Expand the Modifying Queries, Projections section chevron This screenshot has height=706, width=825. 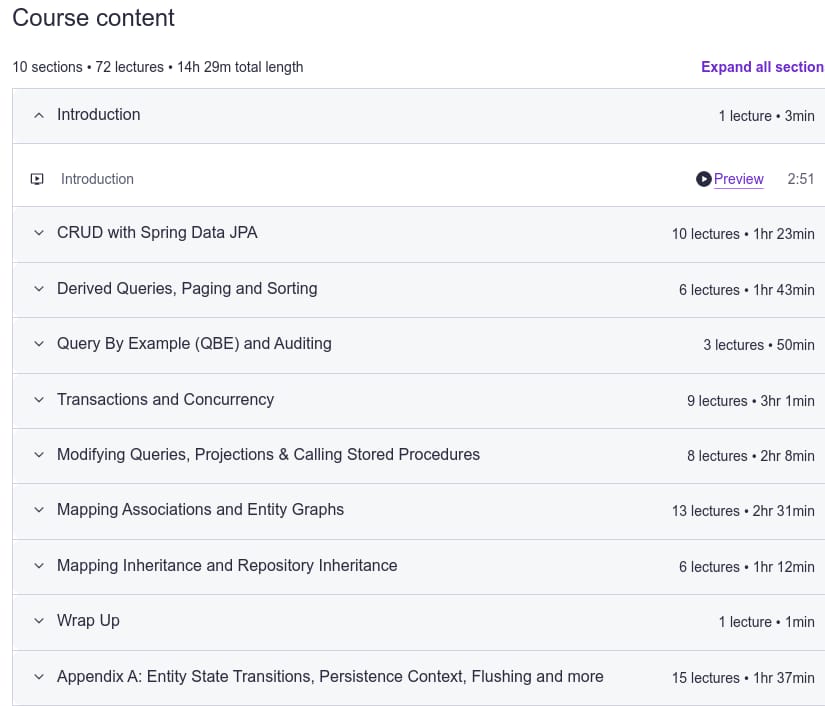pos(39,455)
